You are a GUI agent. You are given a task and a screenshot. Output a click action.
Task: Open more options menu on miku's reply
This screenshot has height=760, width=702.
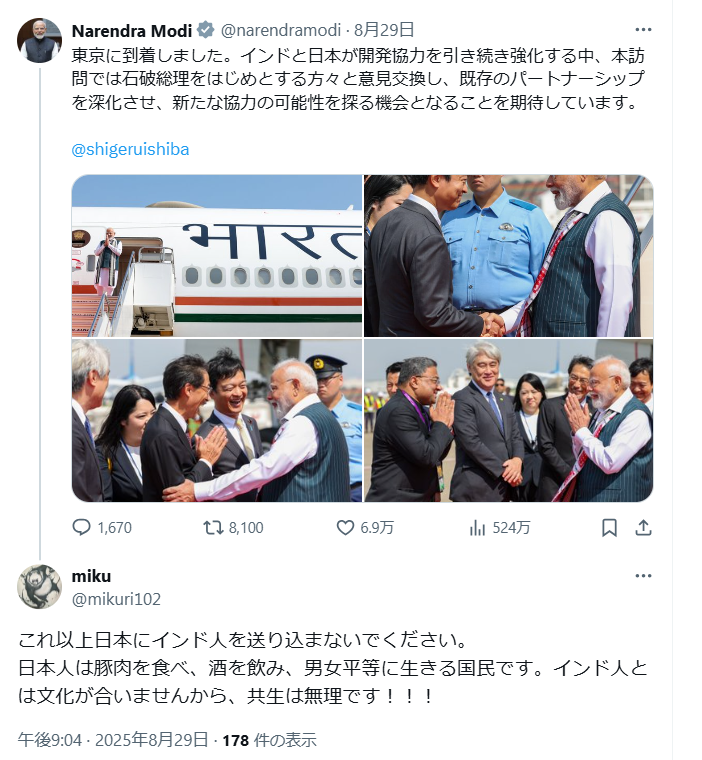(x=643, y=576)
